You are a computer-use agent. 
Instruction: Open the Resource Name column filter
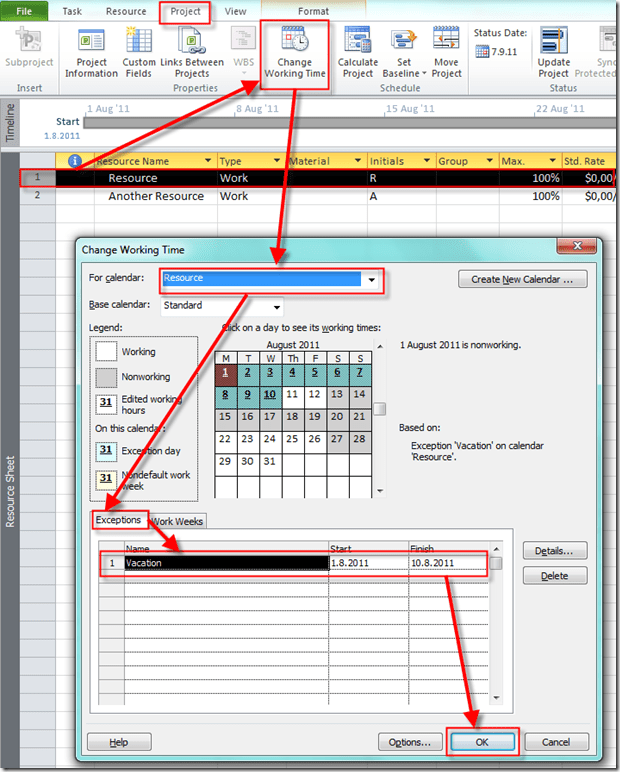point(208,161)
